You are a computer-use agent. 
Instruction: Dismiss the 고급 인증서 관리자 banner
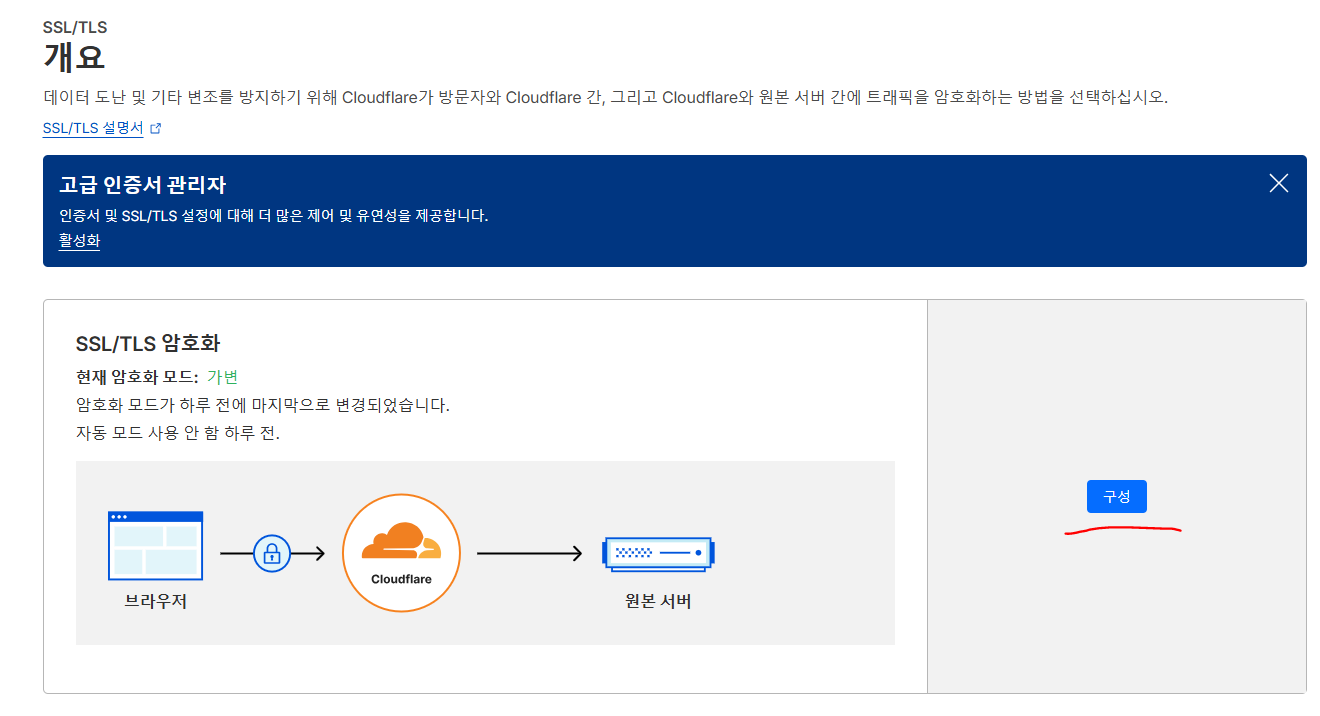pyautogui.click(x=1278, y=183)
